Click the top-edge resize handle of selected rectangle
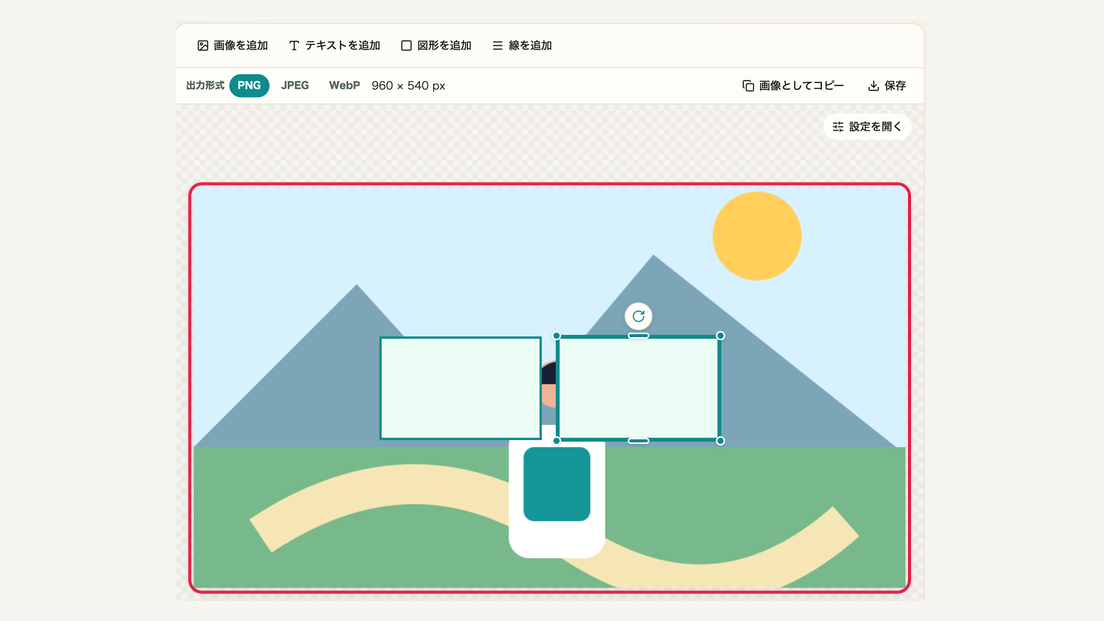 point(639,336)
